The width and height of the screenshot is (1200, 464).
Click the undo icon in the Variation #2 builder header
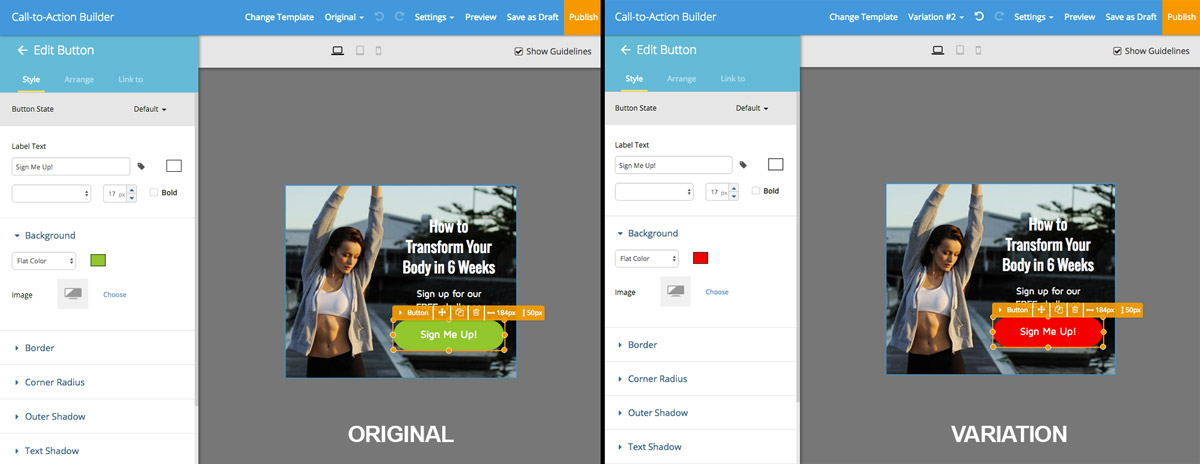click(x=978, y=17)
